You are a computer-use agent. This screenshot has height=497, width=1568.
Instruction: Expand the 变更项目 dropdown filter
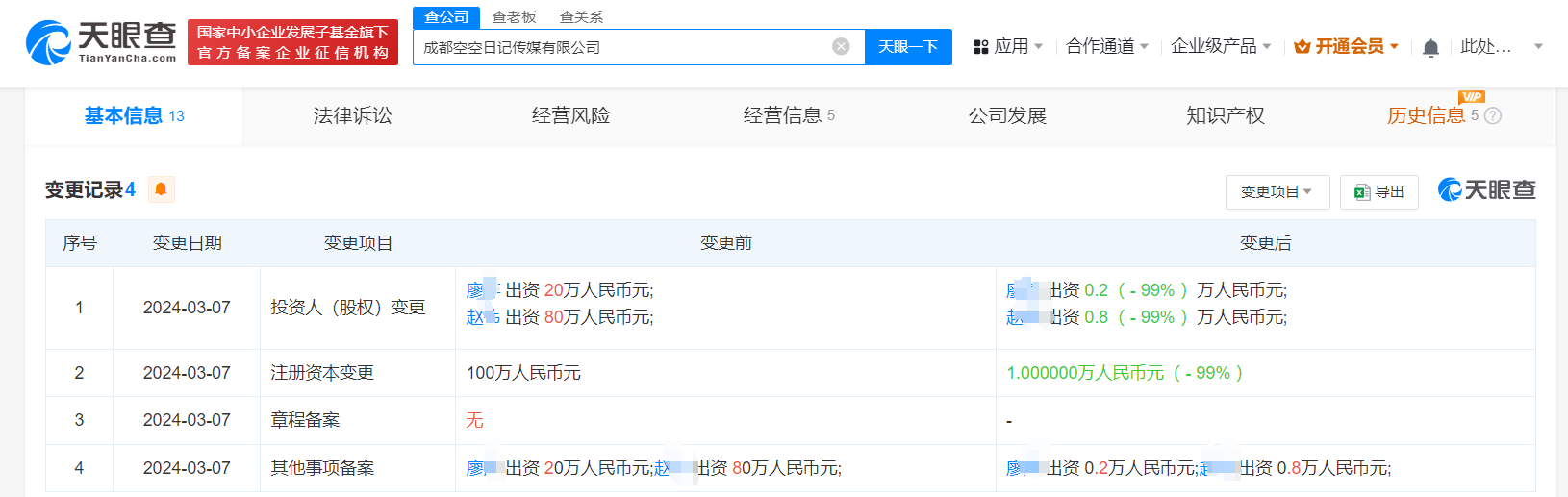1277,192
